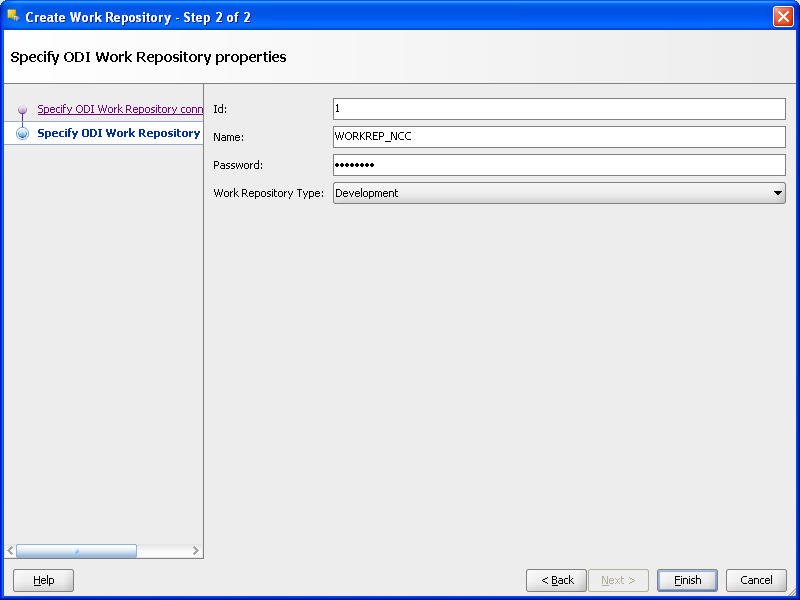800x600 pixels.
Task: Go back with the Back button
Action: tap(556, 580)
